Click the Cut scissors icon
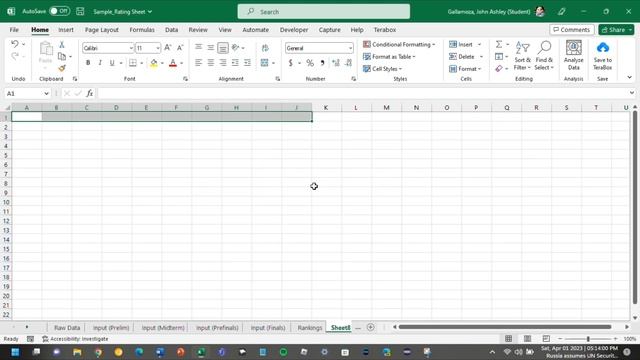 tap(62, 44)
